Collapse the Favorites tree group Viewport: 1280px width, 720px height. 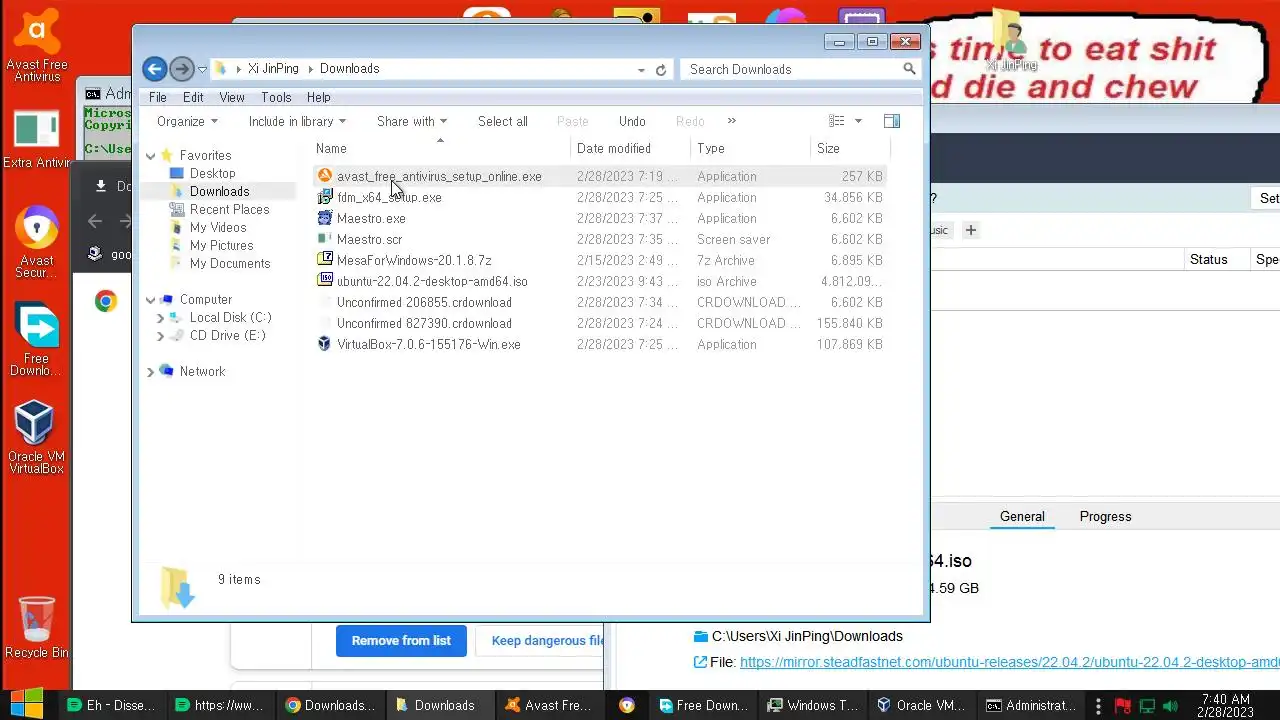(x=150, y=156)
